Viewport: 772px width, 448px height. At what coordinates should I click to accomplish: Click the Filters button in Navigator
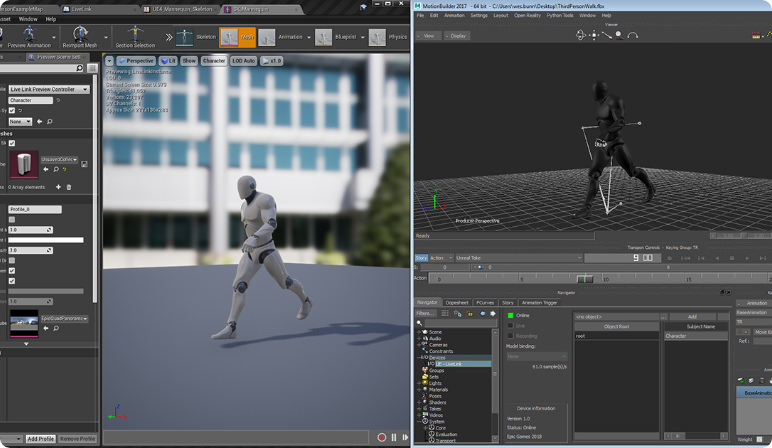[426, 313]
